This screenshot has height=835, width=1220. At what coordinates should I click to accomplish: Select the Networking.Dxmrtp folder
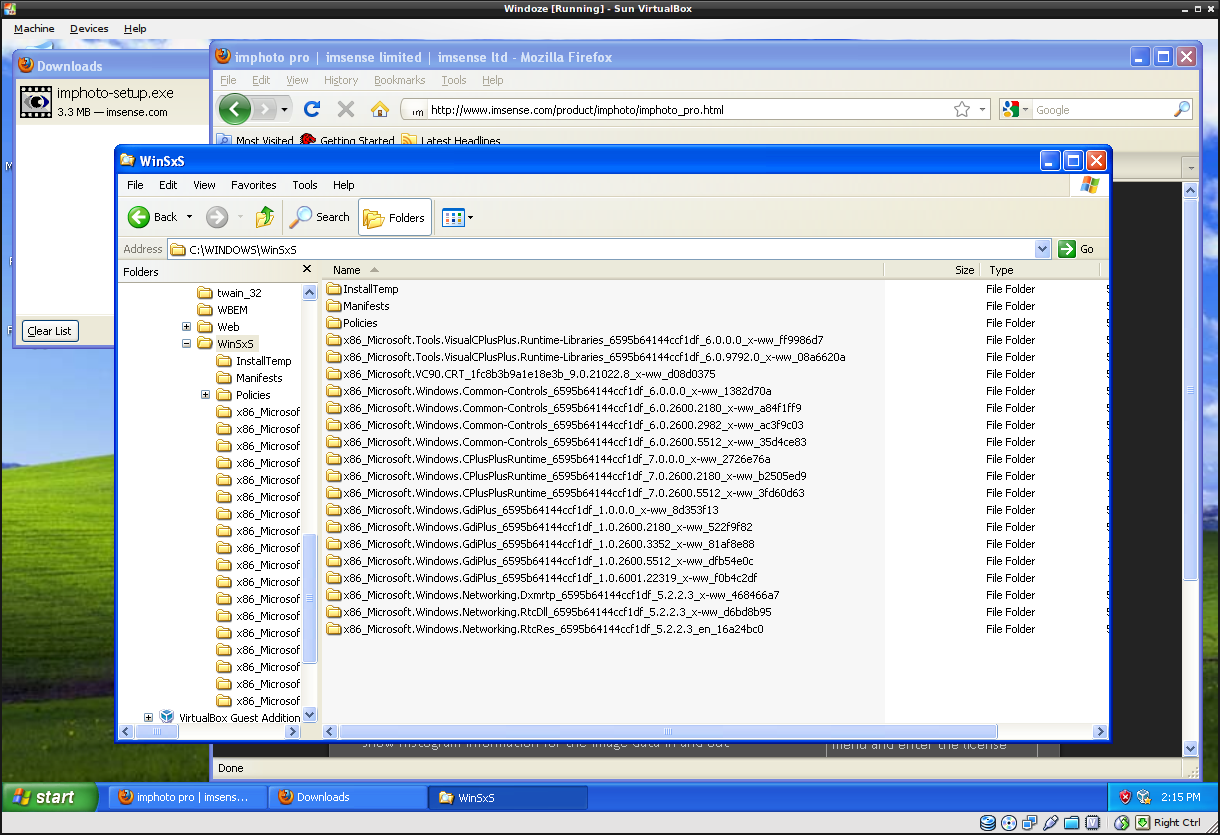(x=553, y=595)
